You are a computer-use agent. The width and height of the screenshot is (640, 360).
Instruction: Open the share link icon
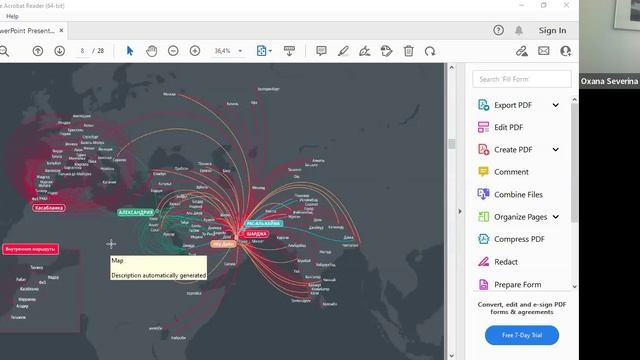tap(522, 51)
